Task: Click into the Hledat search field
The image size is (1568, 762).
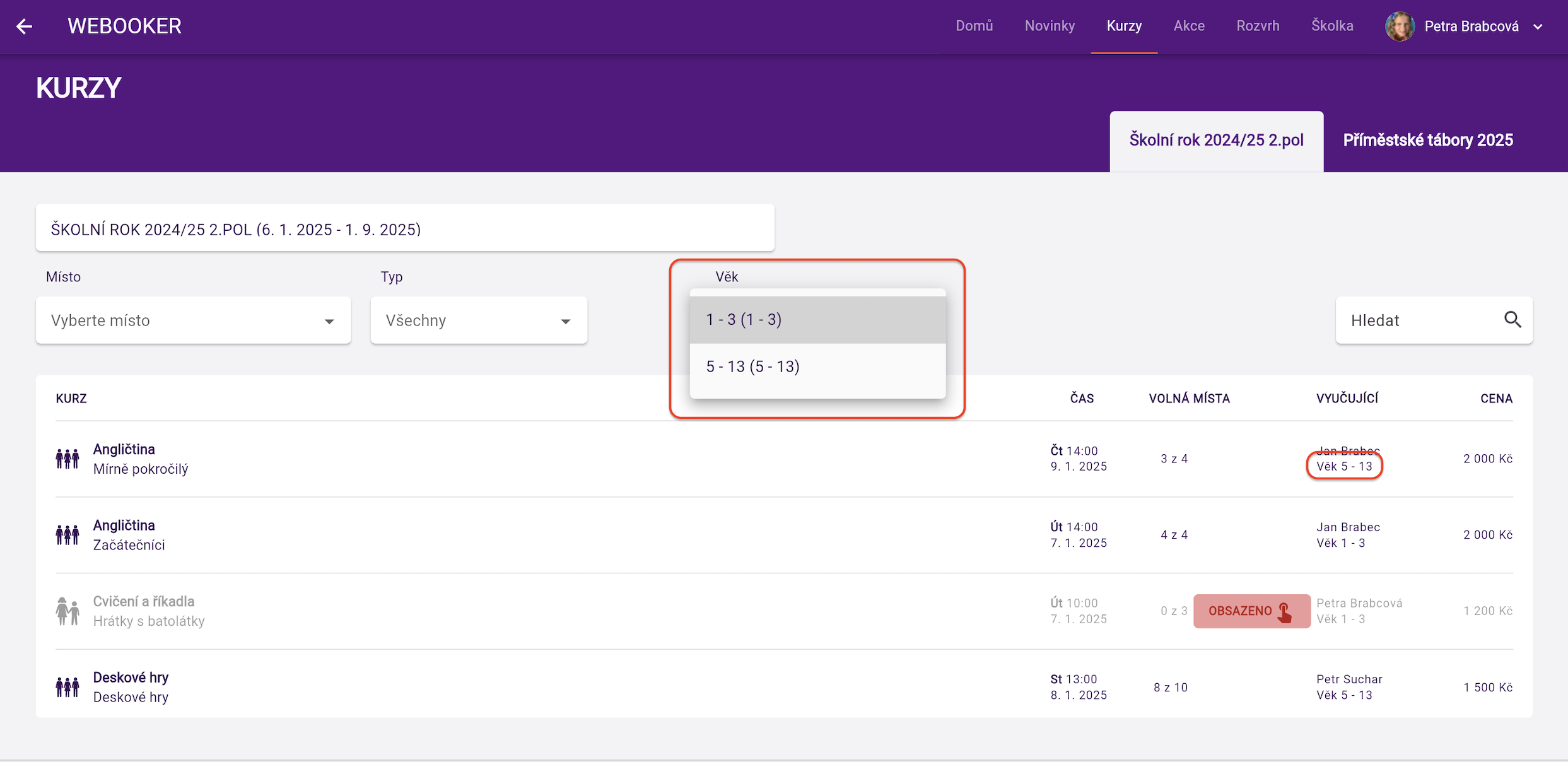Action: click(1419, 320)
